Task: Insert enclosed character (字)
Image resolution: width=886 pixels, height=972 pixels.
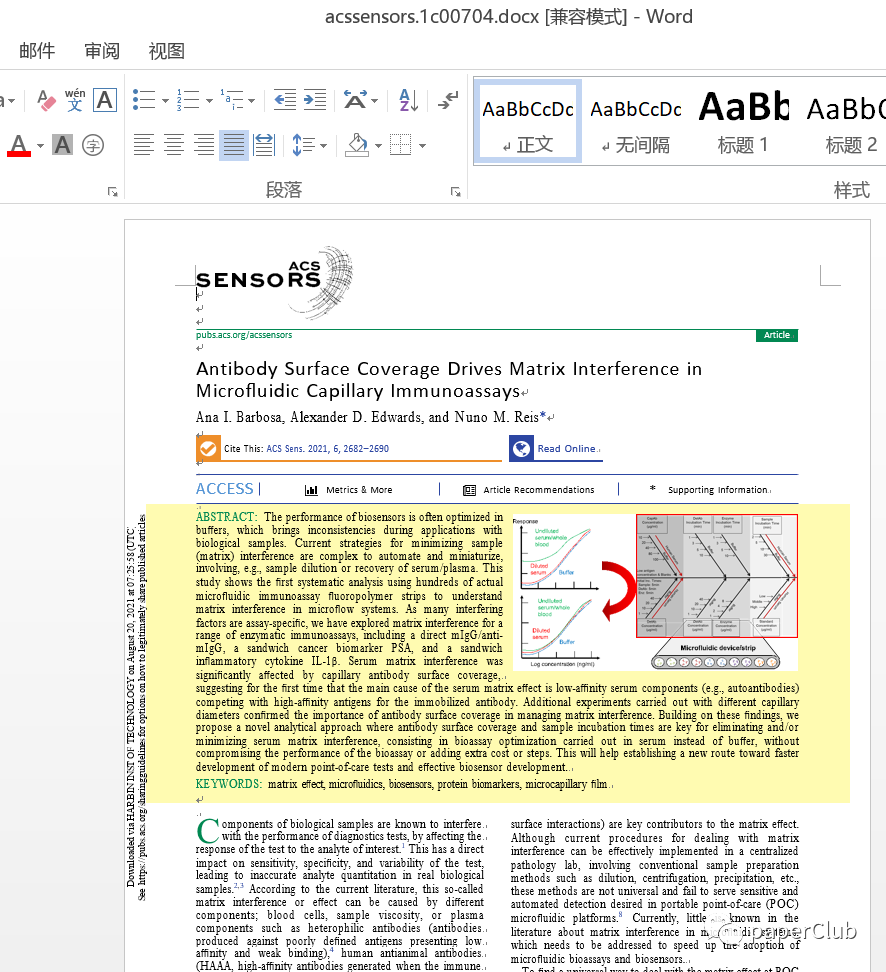Action: pos(92,146)
